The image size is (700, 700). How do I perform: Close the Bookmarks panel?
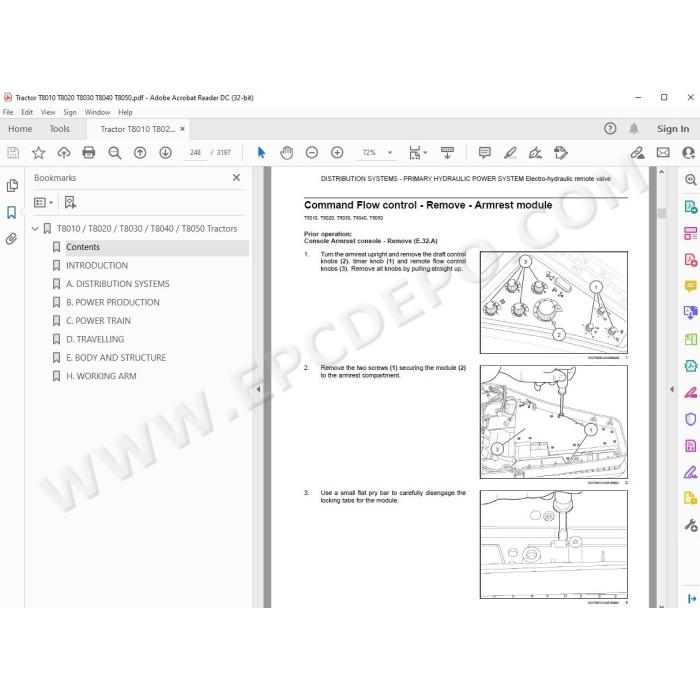[236, 178]
